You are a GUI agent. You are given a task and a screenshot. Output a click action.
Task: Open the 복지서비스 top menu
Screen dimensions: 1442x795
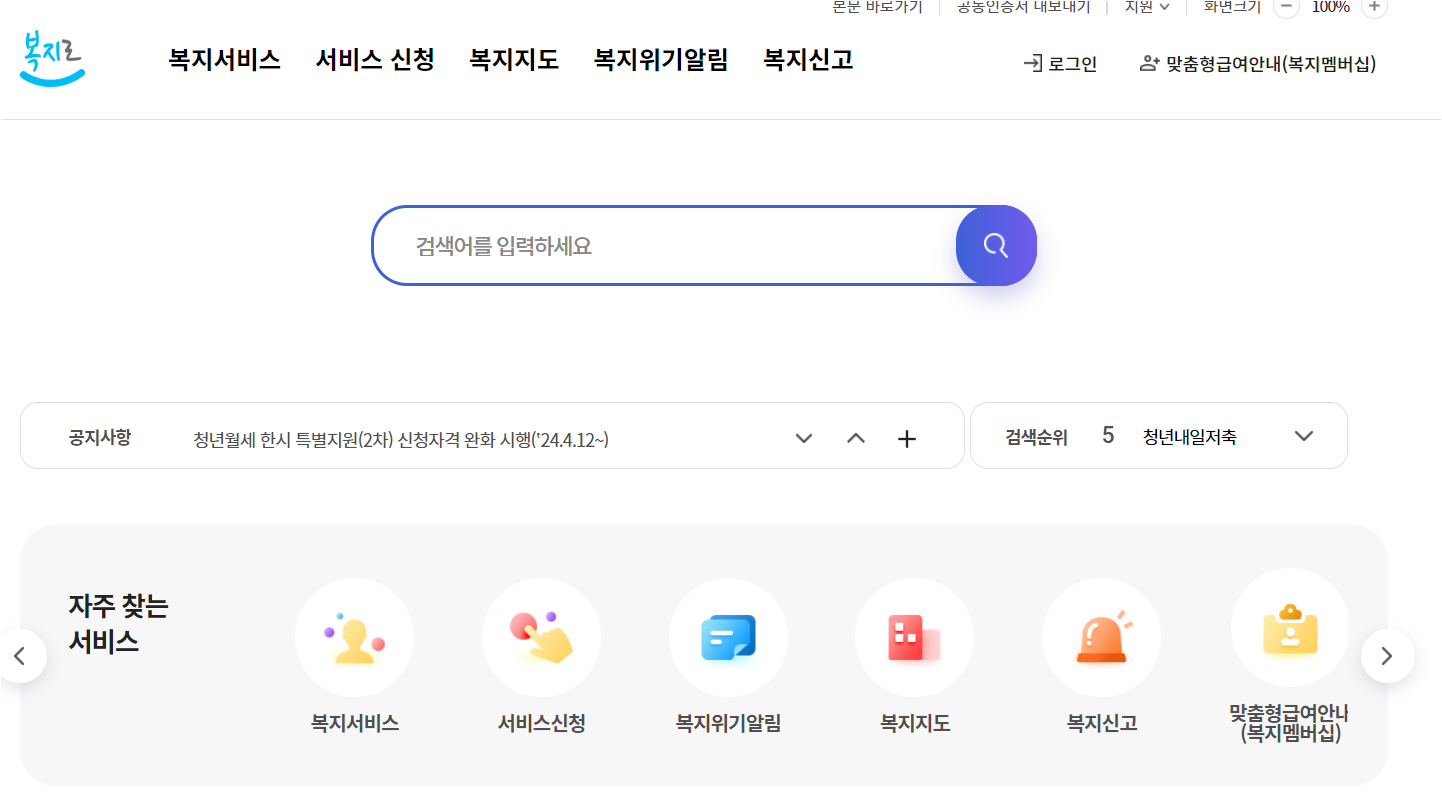tap(225, 60)
